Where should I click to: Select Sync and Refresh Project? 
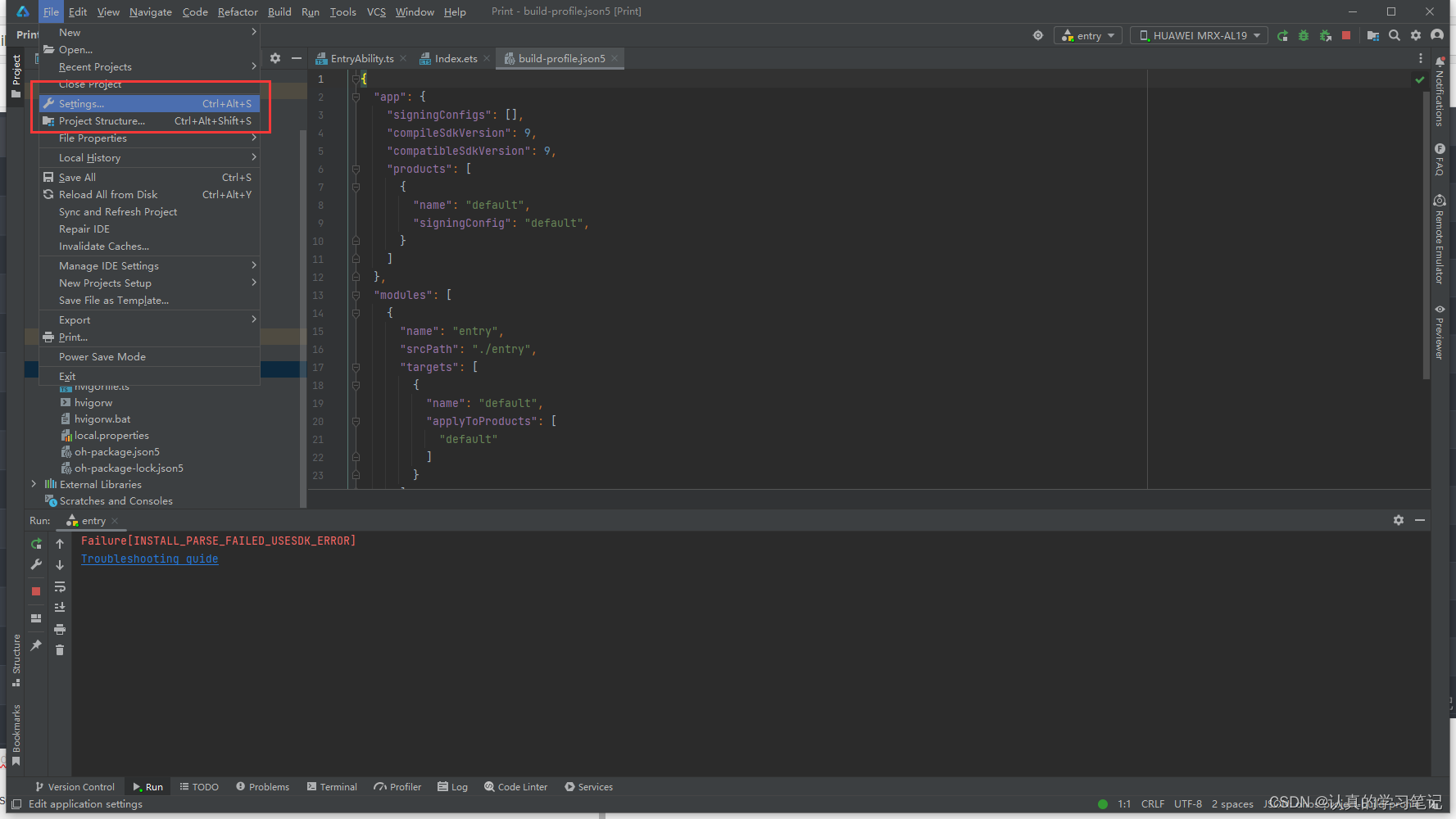(x=149, y=212)
